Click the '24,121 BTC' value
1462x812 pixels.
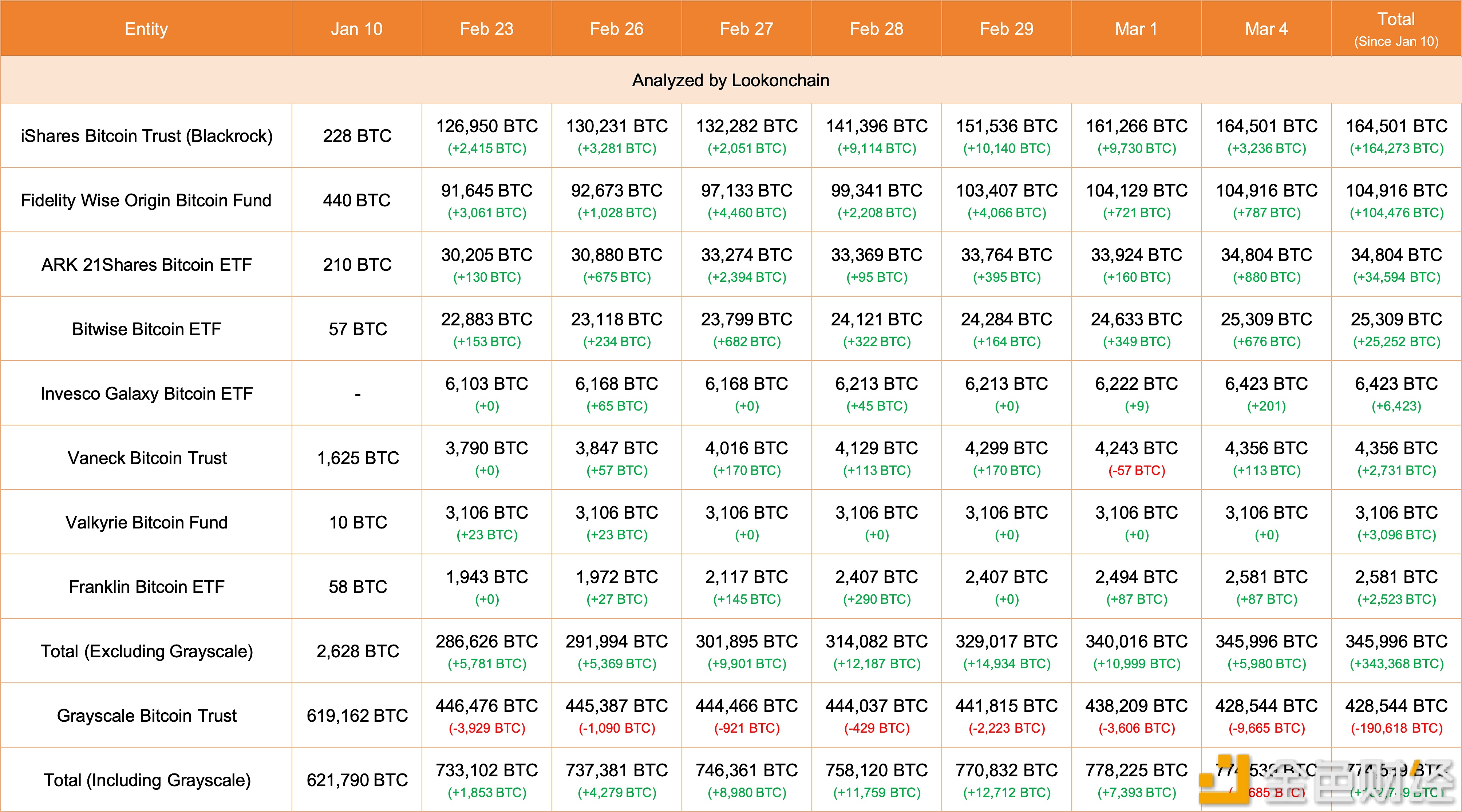pyautogui.click(x=876, y=319)
